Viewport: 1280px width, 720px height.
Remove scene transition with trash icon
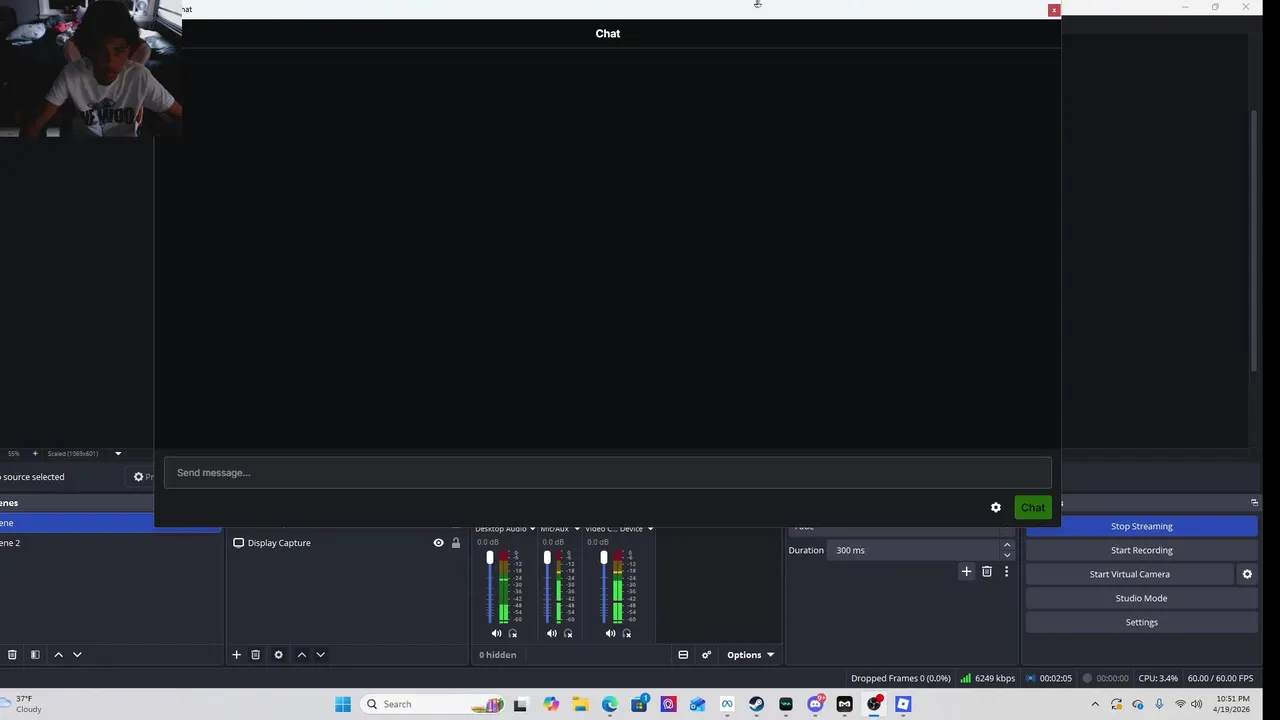pos(986,572)
